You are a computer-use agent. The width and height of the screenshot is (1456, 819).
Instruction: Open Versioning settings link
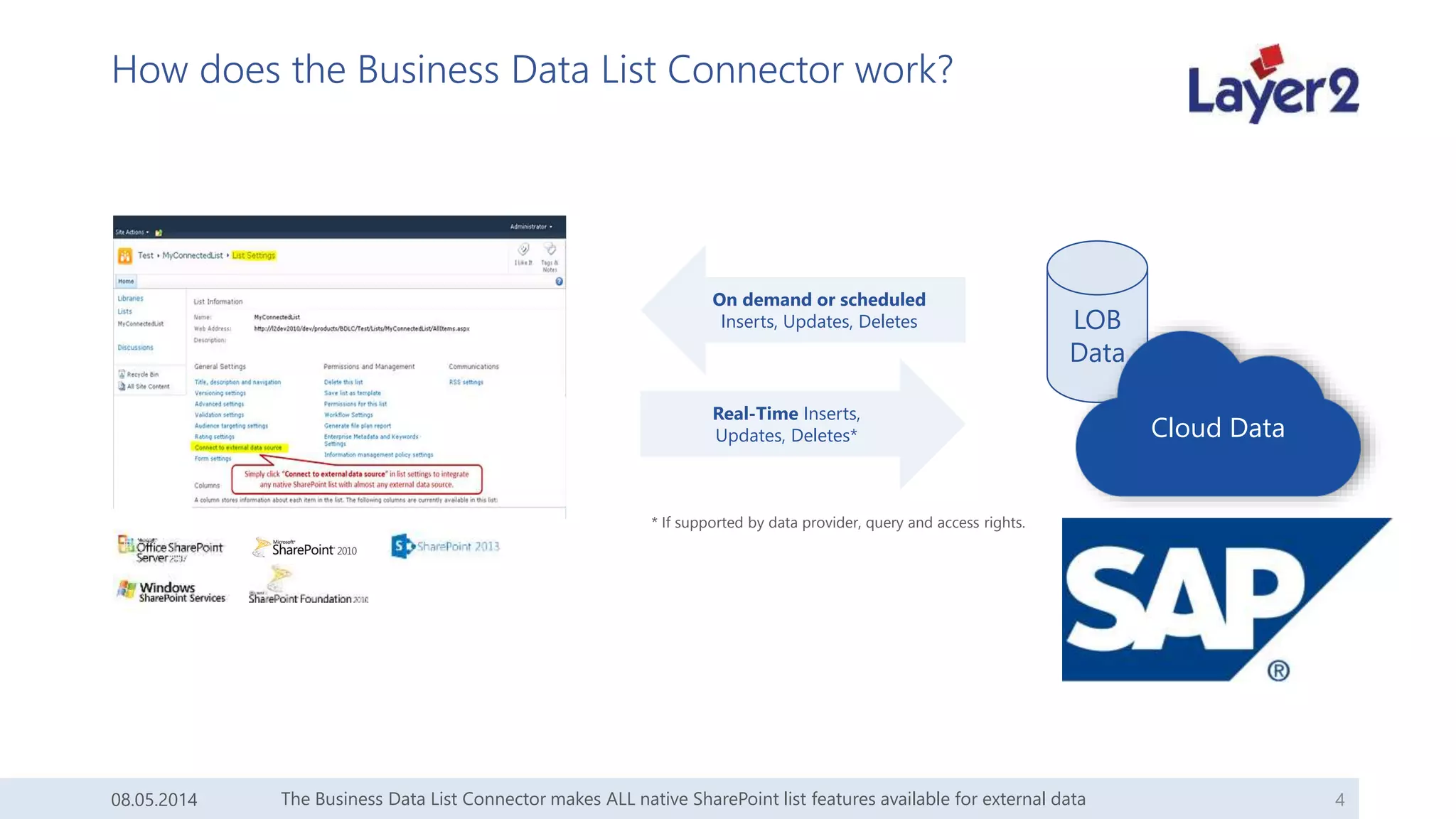220,393
